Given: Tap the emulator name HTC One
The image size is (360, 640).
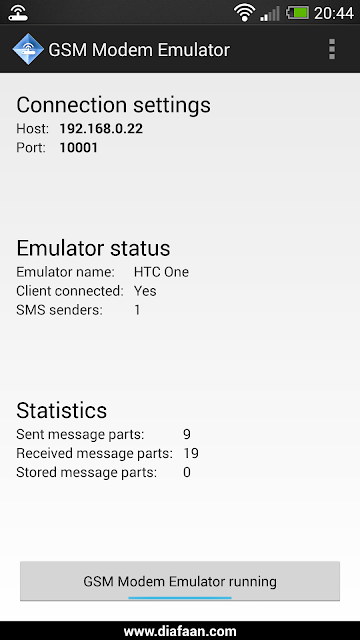Looking at the screenshot, I should (x=161, y=272).
